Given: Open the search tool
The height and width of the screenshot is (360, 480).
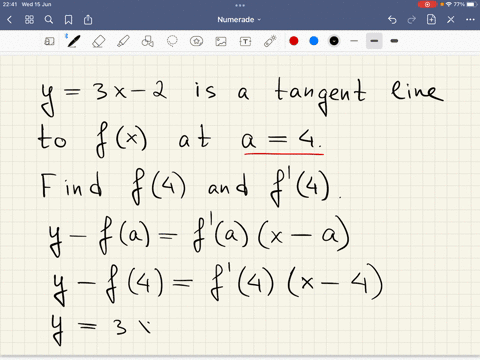Looking at the screenshot, I should click(49, 20).
